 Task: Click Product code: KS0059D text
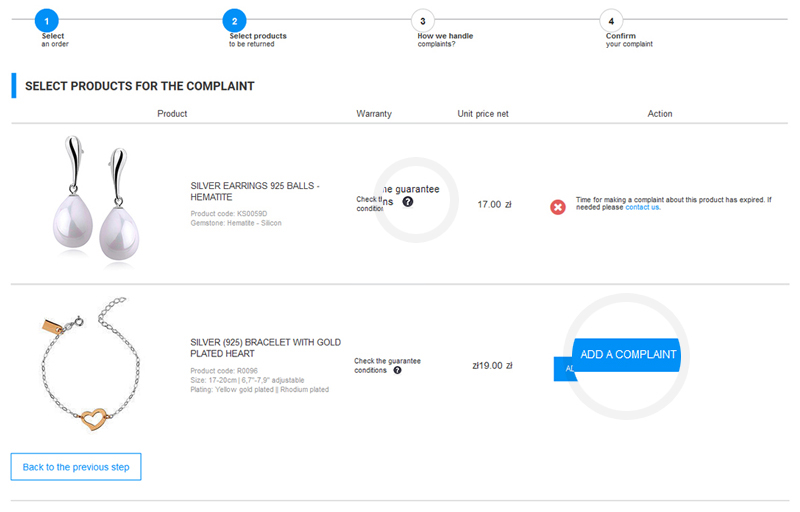229,214
